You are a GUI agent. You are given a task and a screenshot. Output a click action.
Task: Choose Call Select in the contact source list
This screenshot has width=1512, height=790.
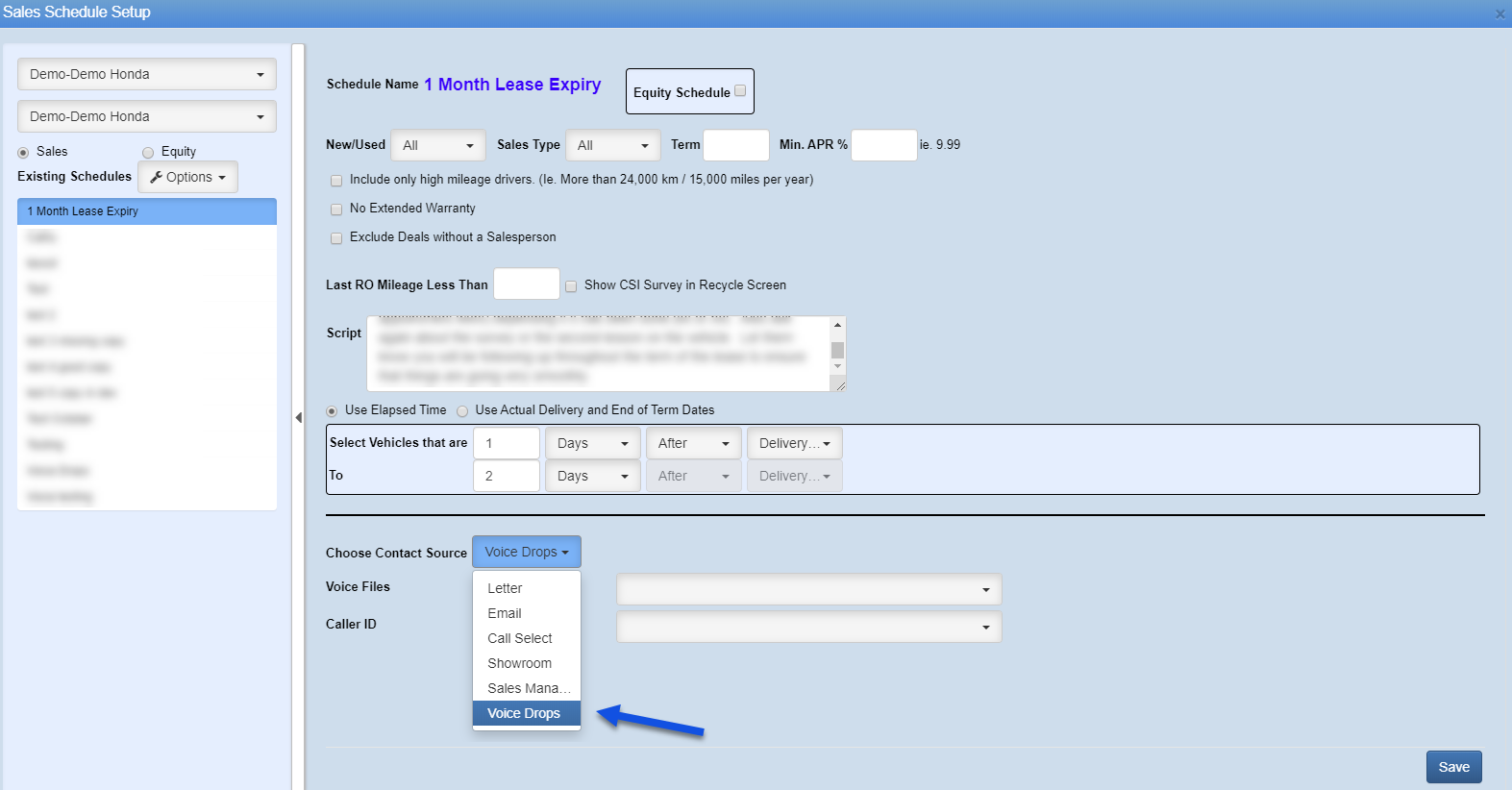coord(520,638)
